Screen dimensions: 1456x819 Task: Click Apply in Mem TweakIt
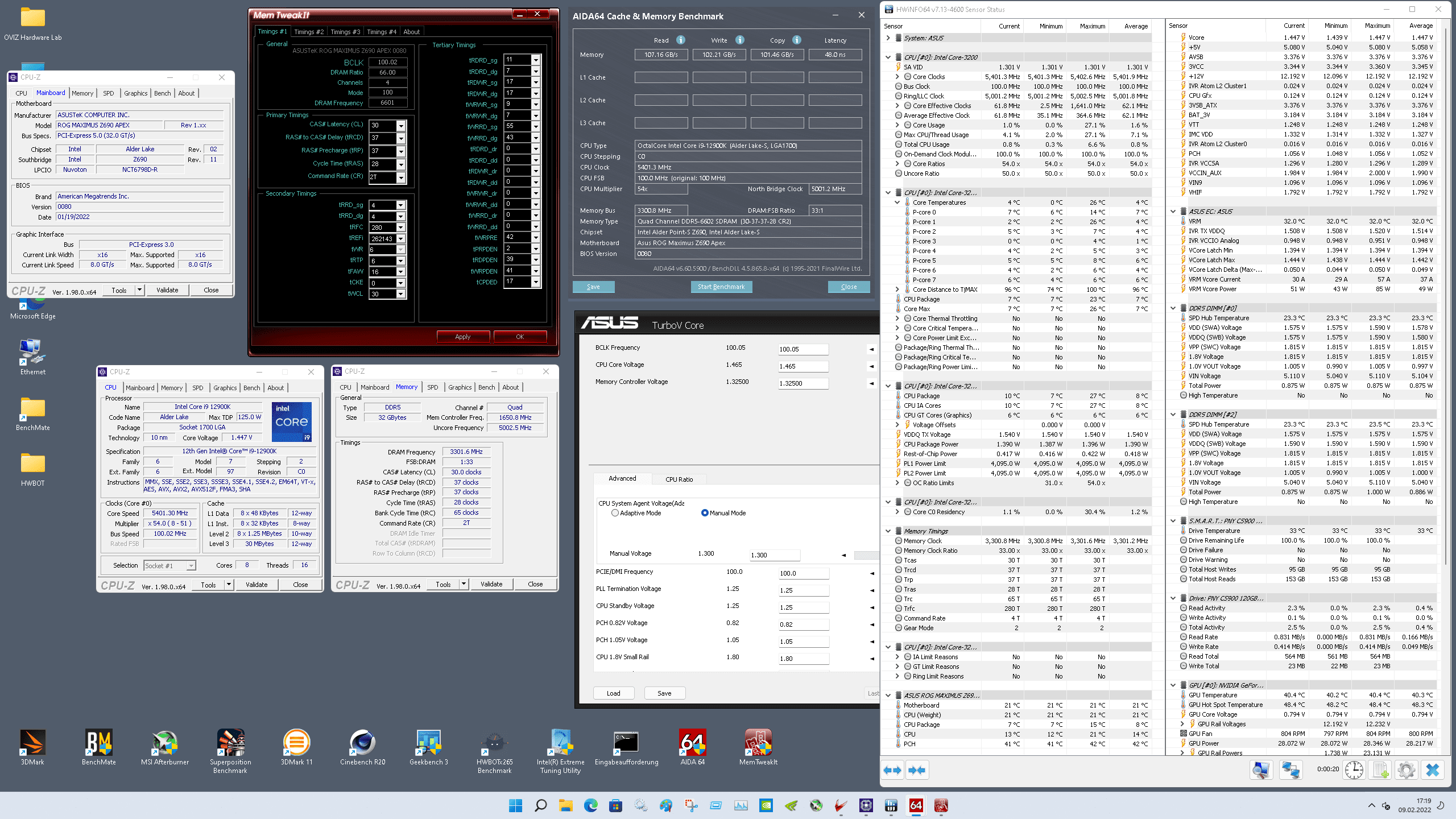(462, 337)
